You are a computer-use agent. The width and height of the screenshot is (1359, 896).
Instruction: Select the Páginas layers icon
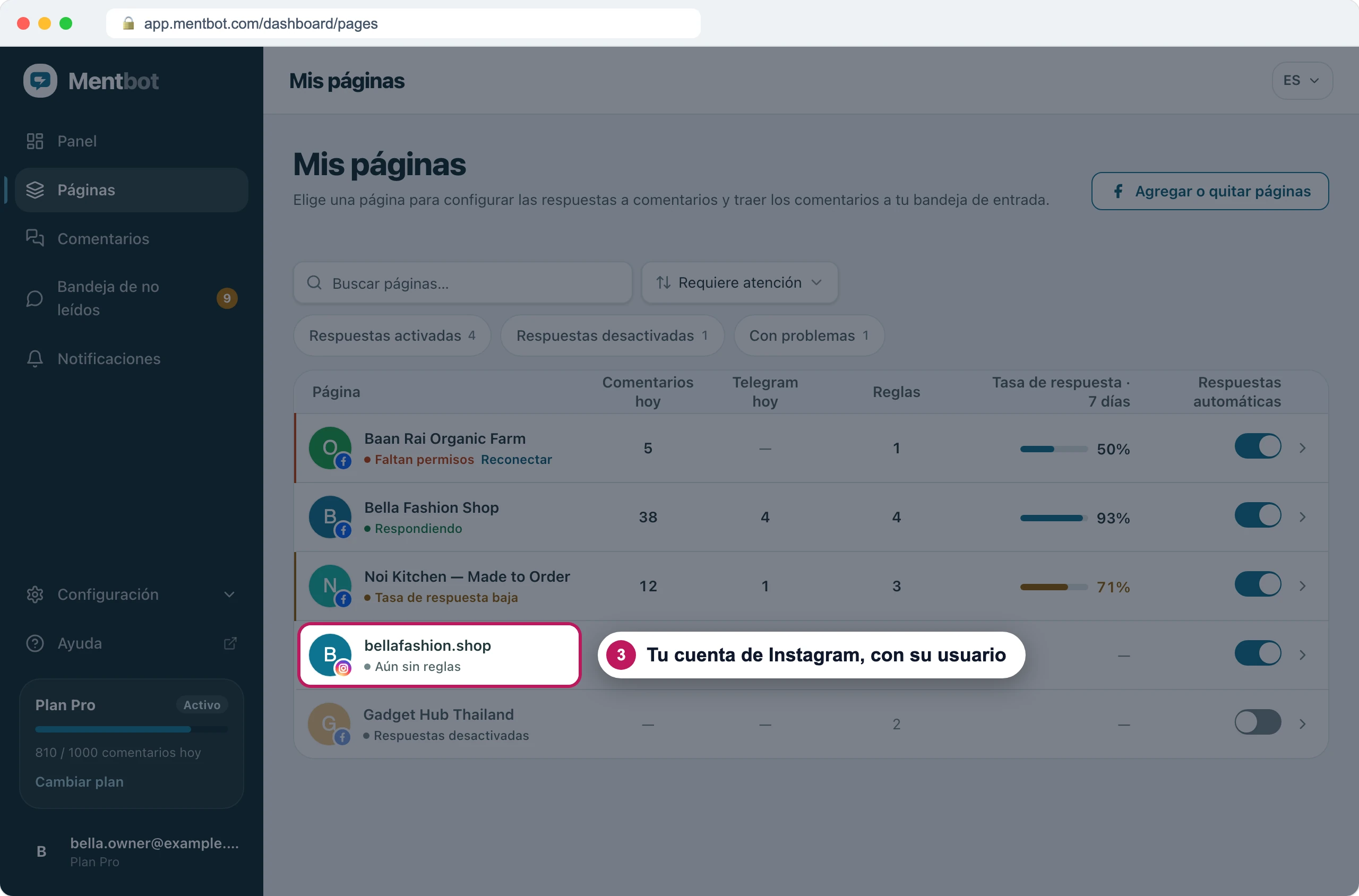[35, 189]
